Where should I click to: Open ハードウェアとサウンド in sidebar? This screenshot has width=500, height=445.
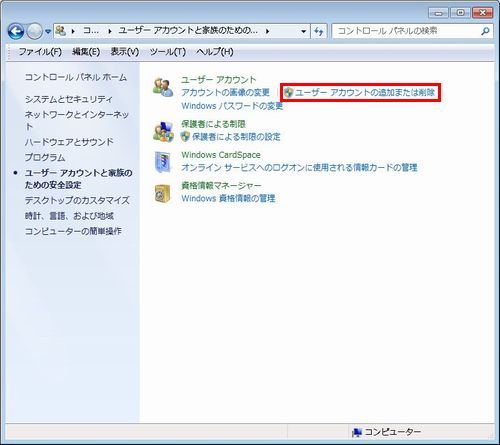69,142
